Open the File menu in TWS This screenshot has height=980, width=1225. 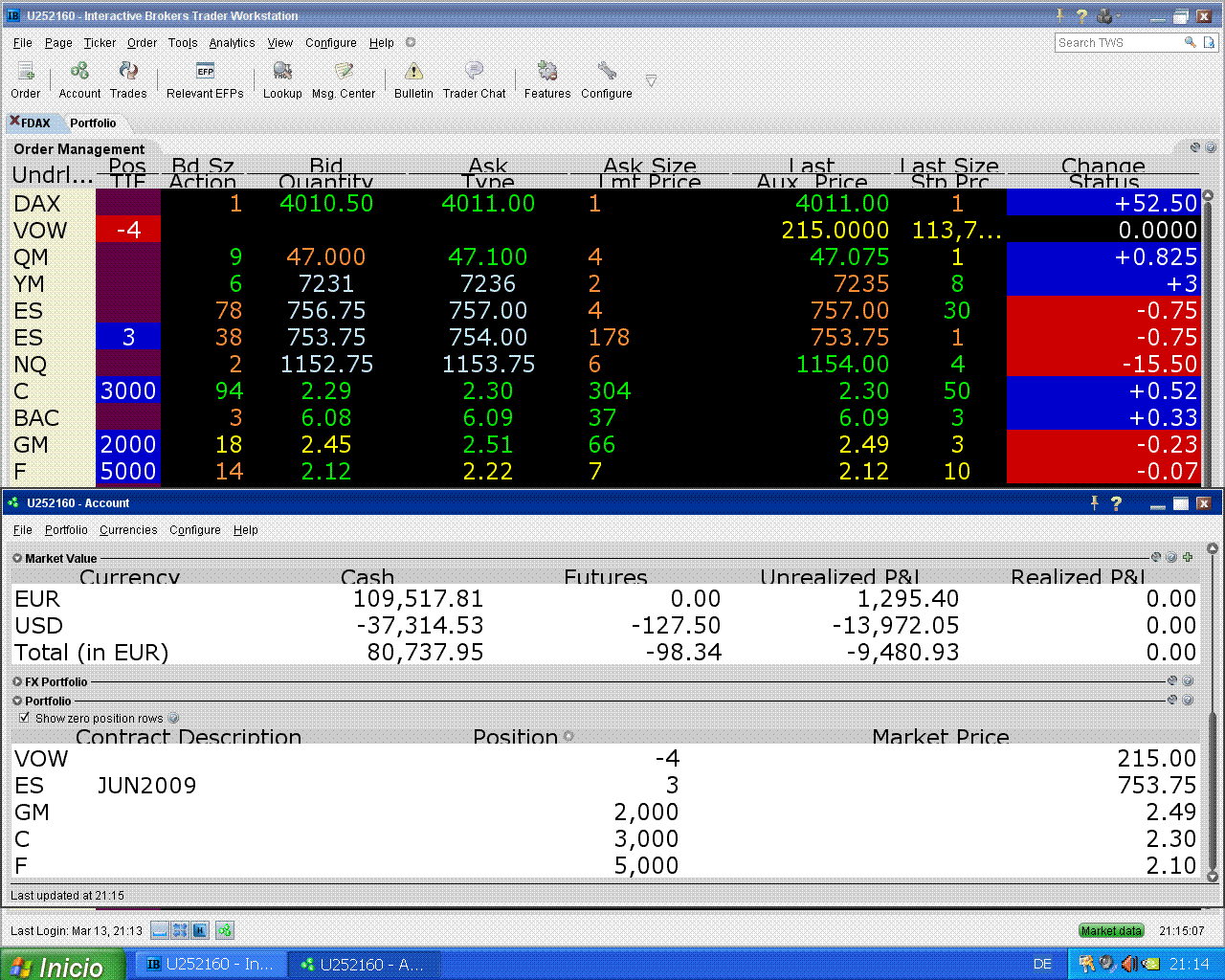pos(23,42)
